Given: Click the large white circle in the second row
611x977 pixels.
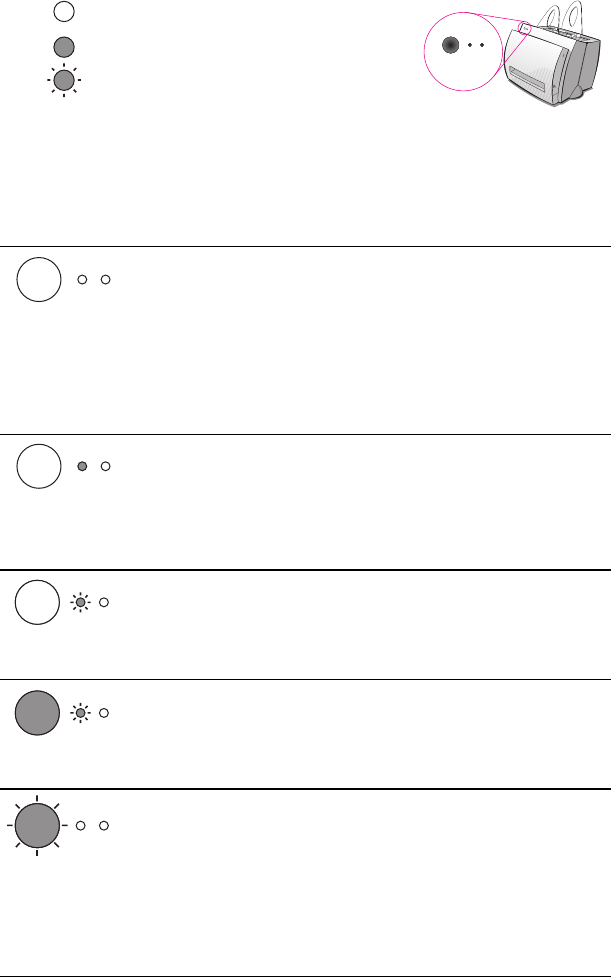Looking at the screenshot, I should [x=39, y=466].
